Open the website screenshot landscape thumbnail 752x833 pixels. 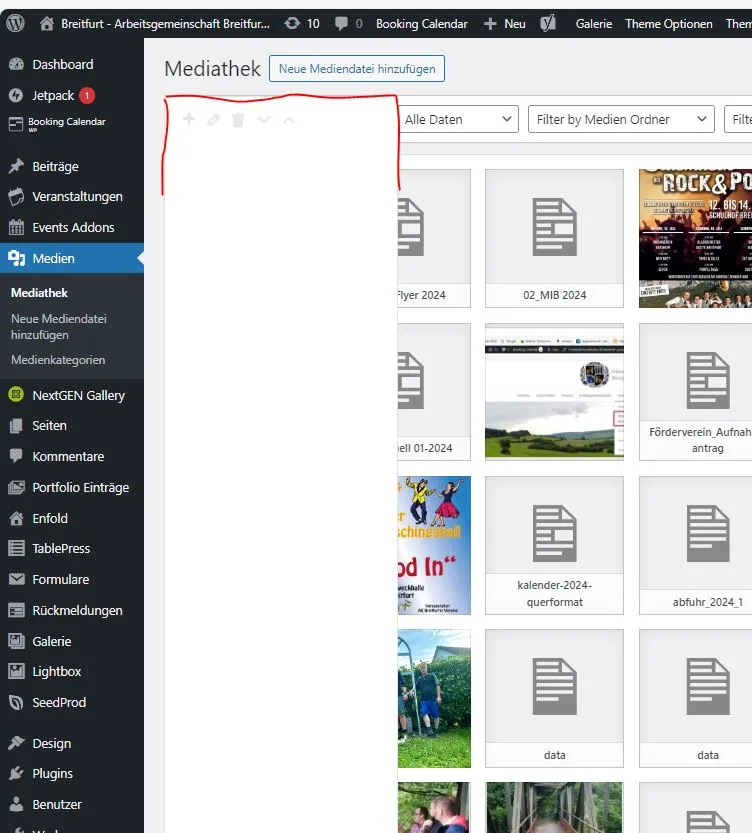click(554, 392)
